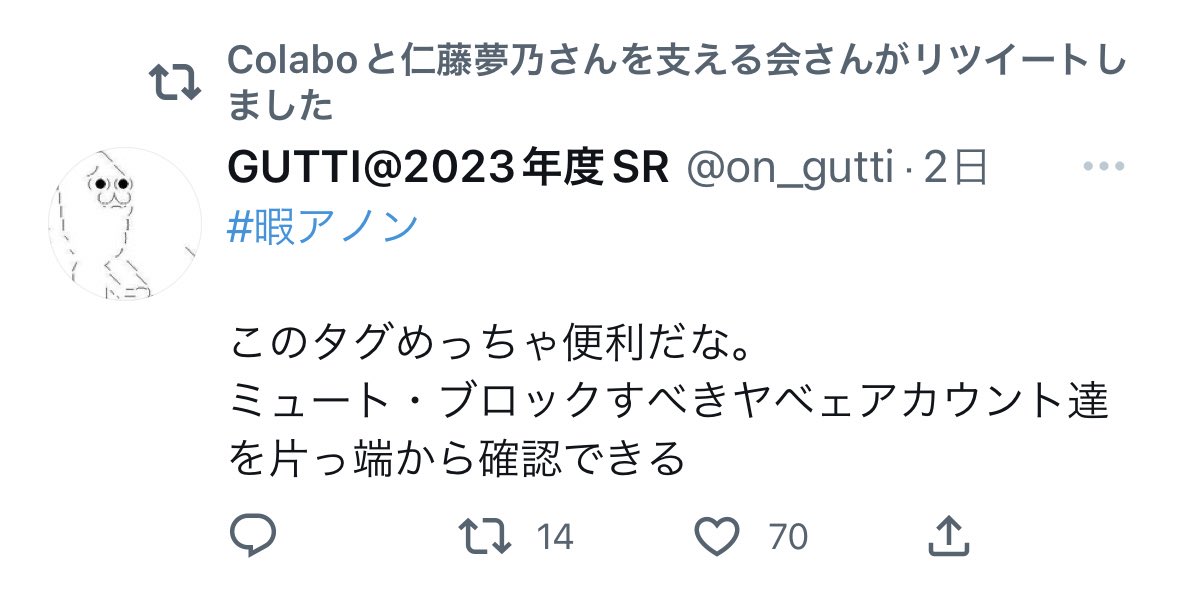Click the ミュート・ブロックすべき tweet line
The height and width of the screenshot is (598, 1178).
coord(668,400)
